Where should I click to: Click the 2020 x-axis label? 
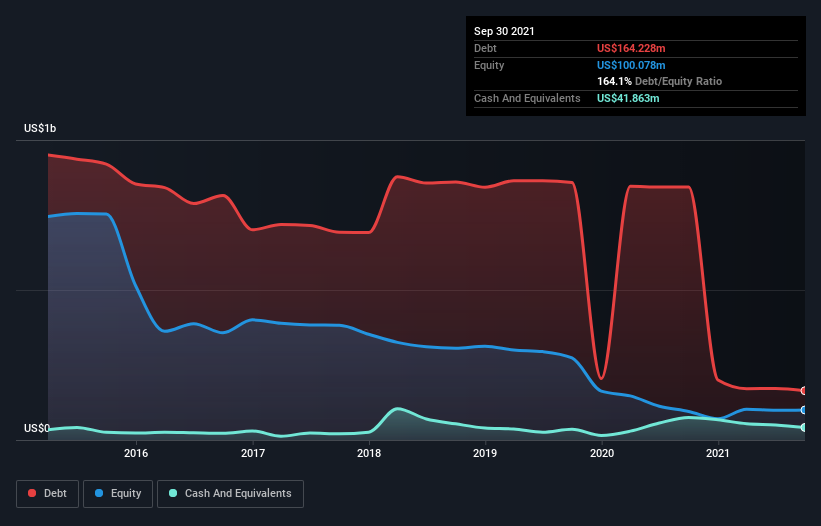602,453
